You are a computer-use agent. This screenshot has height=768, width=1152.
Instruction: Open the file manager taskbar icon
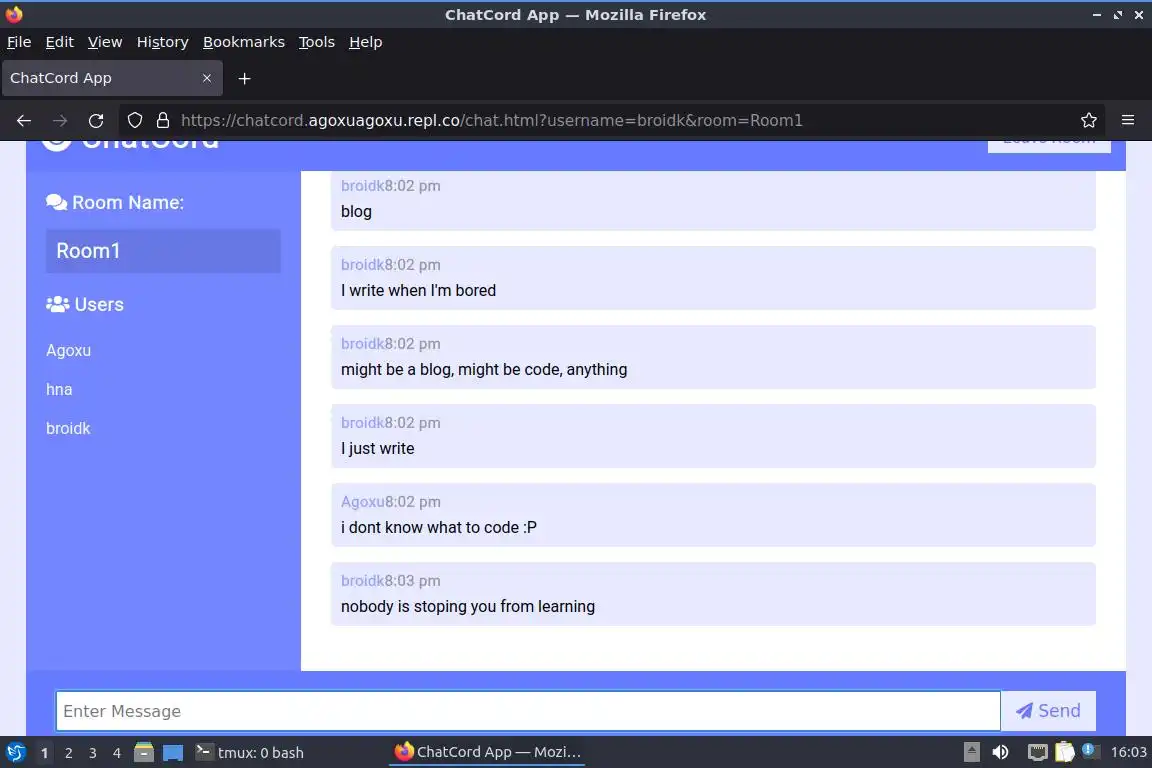click(x=144, y=753)
